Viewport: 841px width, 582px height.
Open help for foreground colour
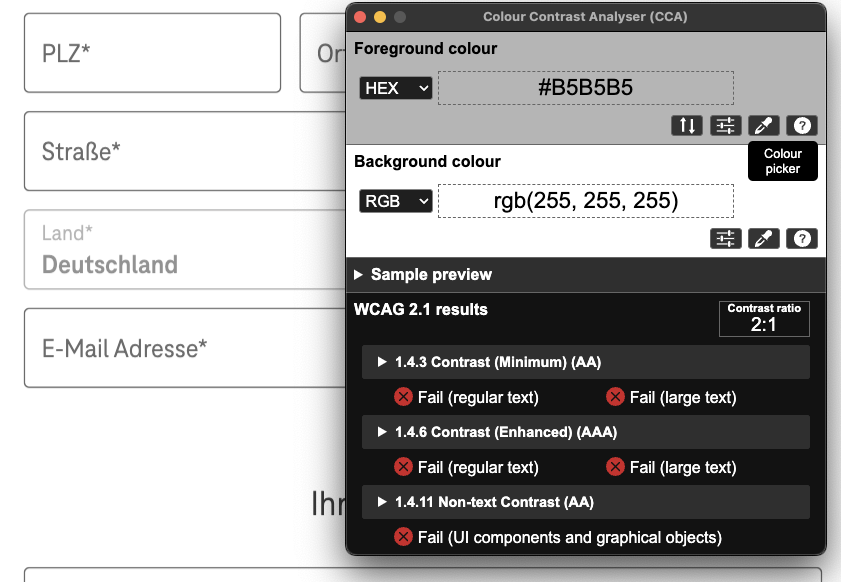tap(801, 125)
